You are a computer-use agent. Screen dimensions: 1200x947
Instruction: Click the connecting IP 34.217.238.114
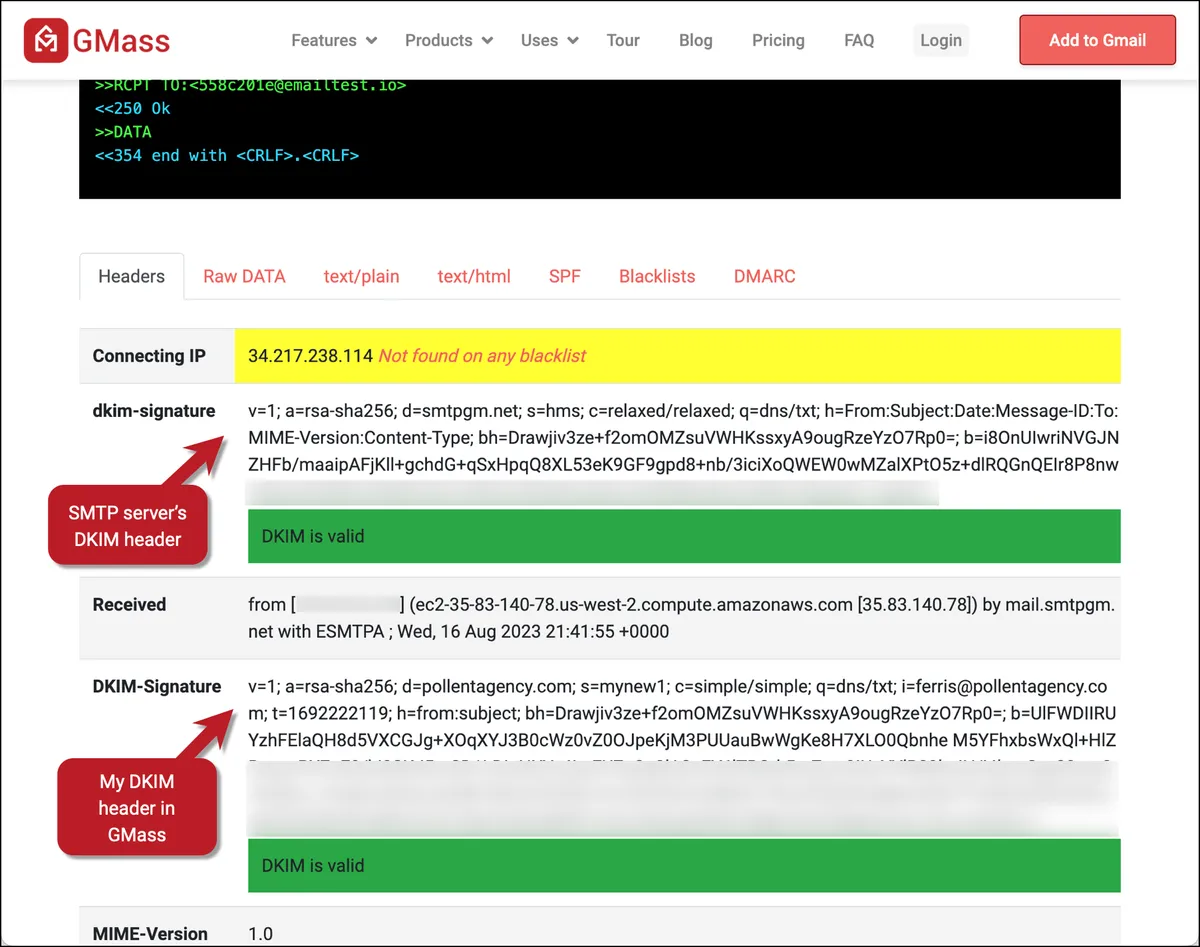point(311,355)
